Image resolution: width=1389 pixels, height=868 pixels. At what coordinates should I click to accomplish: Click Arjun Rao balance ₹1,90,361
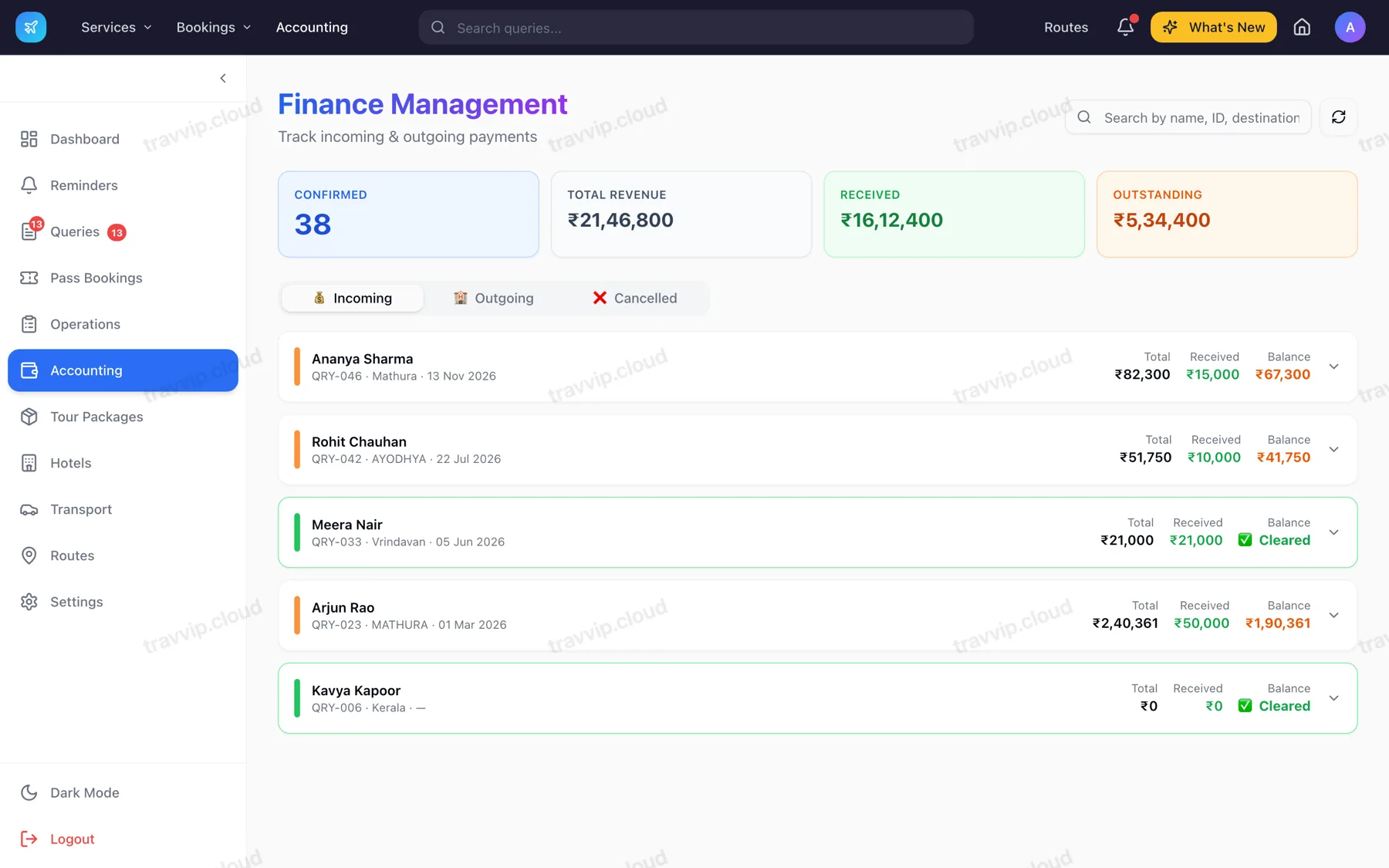tap(1278, 623)
